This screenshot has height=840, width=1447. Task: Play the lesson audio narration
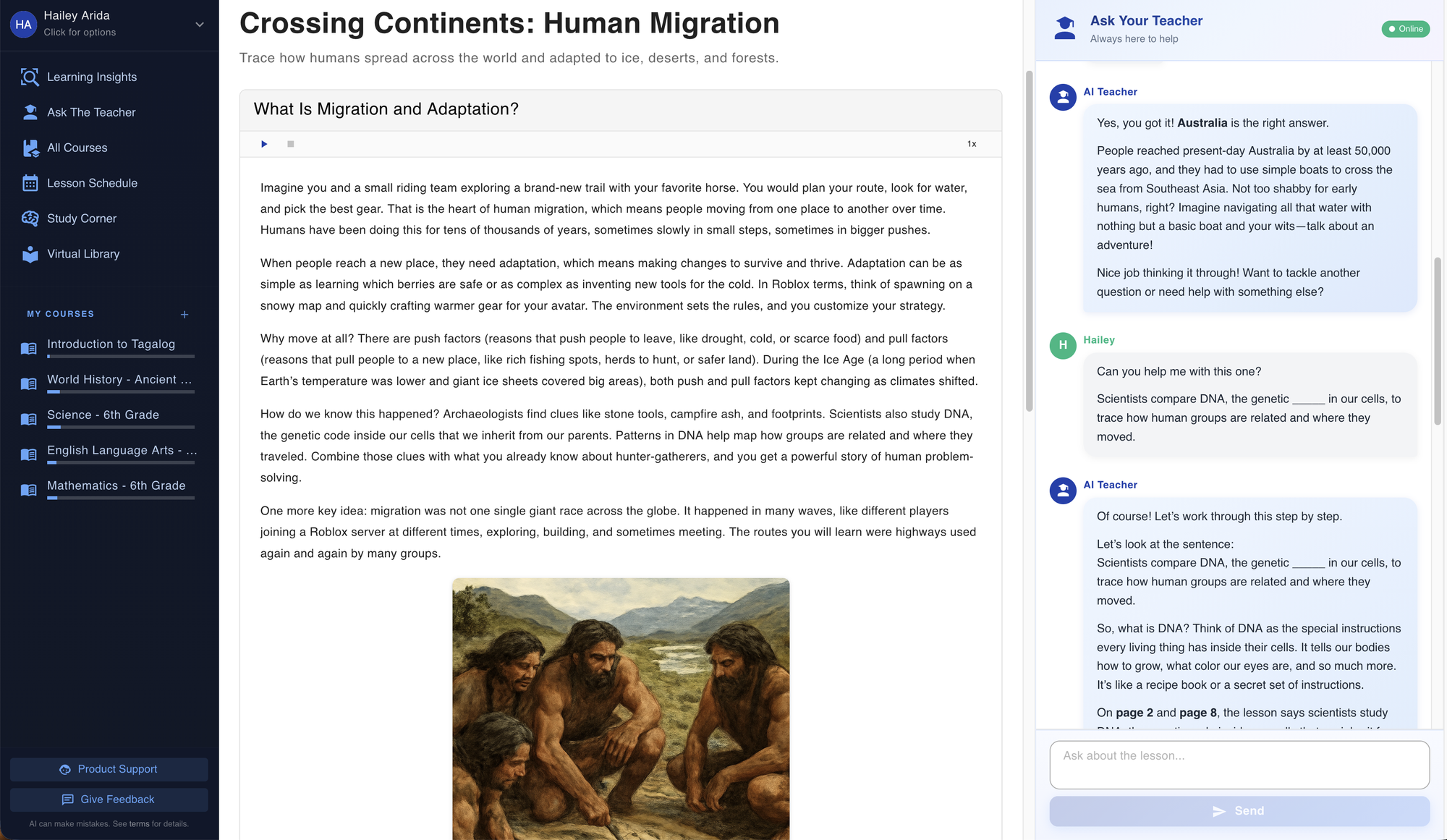coord(264,144)
